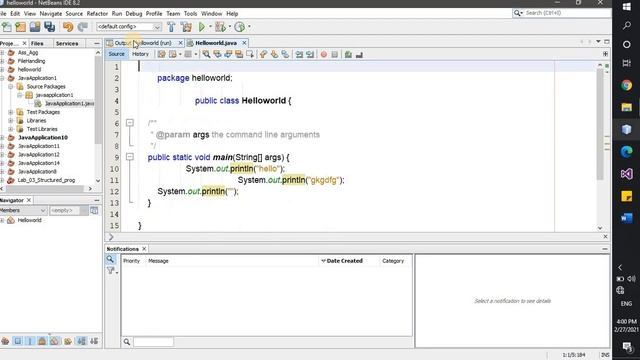
Task: Open Microsoft Edge from the taskbar
Action: [x=627, y=151]
